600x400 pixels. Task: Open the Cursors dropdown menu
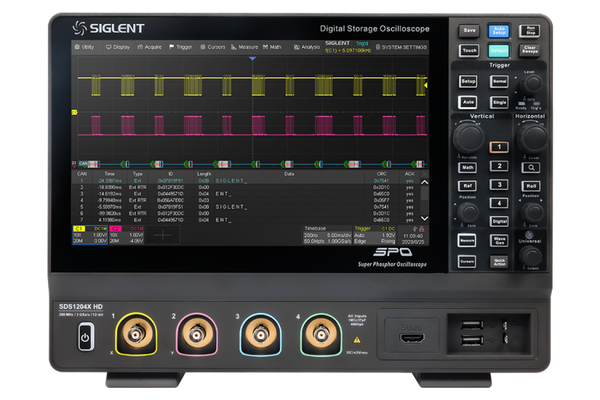[211, 47]
